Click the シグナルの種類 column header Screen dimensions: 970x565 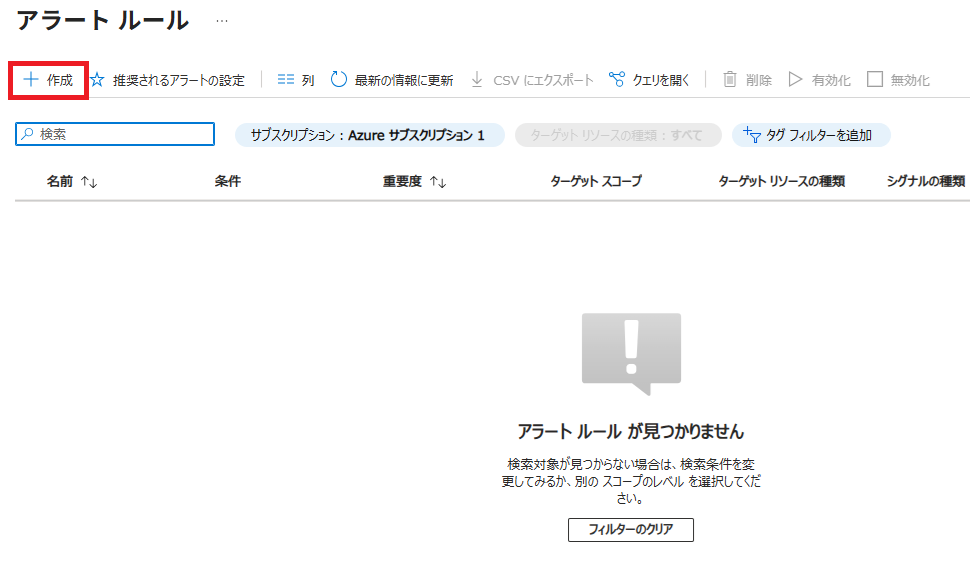tap(925, 182)
